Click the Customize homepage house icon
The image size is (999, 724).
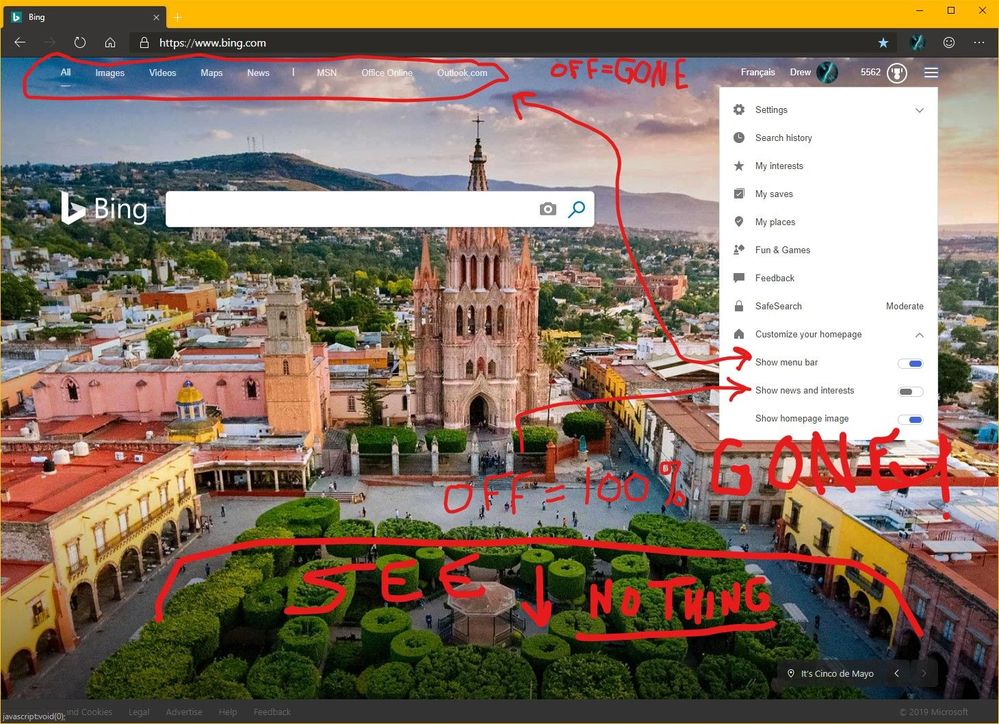tap(738, 334)
